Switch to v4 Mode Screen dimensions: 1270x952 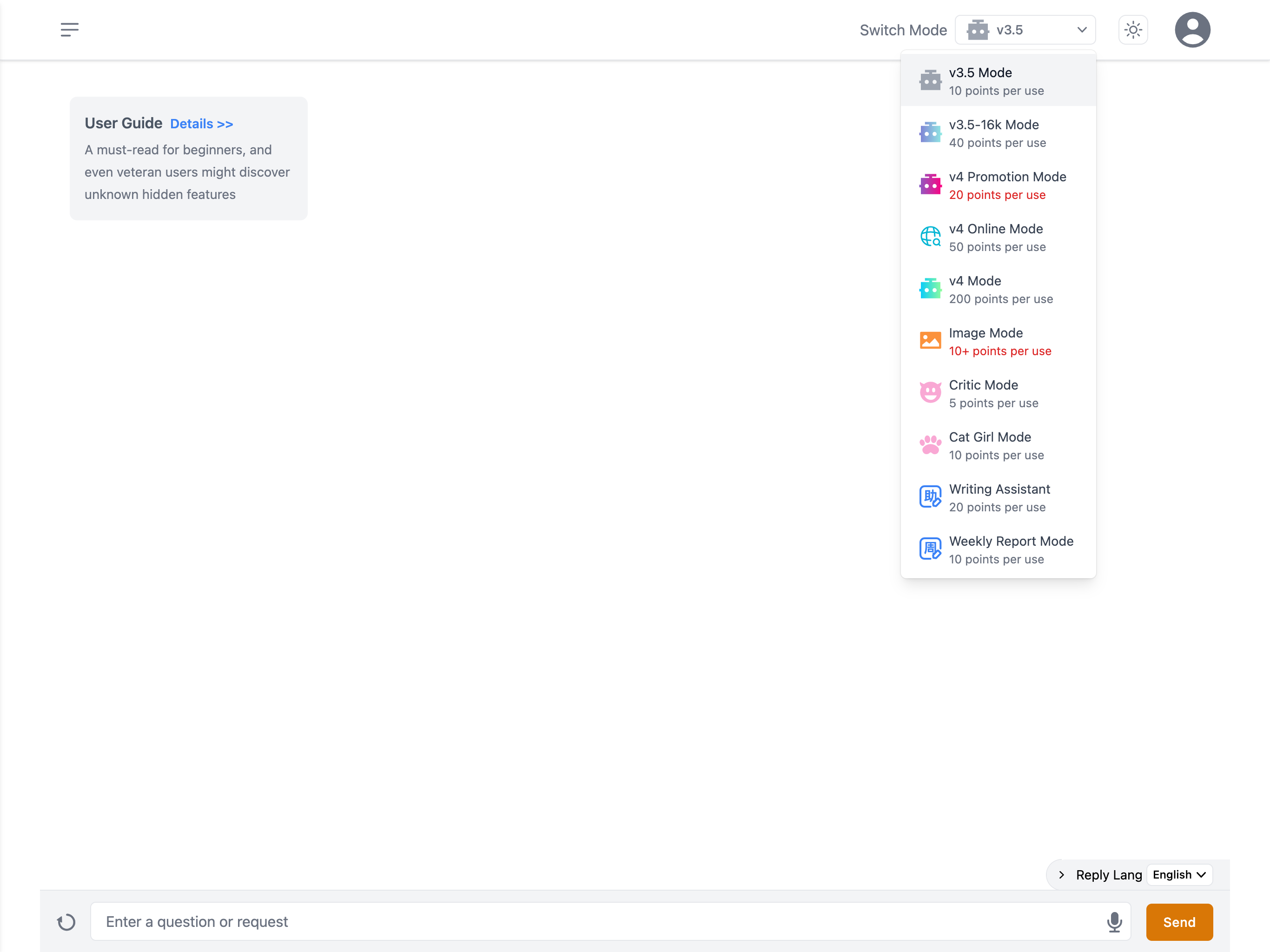point(998,289)
